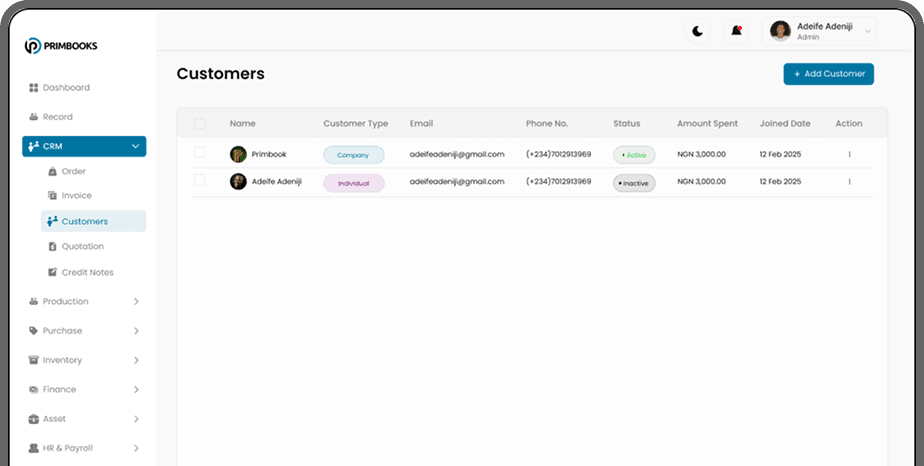Expand the Finance menu chevron
The height and width of the screenshot is (466, 924).
point(136,389)
